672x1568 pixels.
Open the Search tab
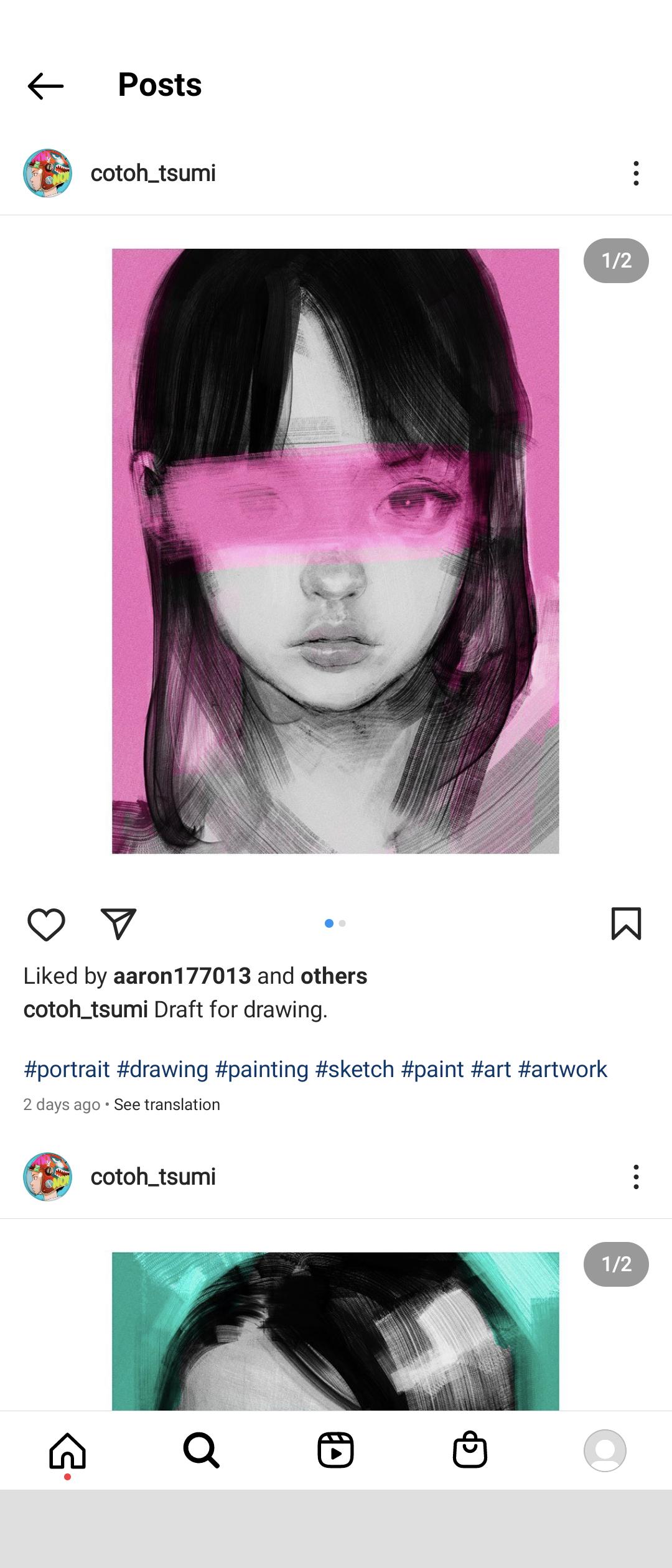(201, 1450)
